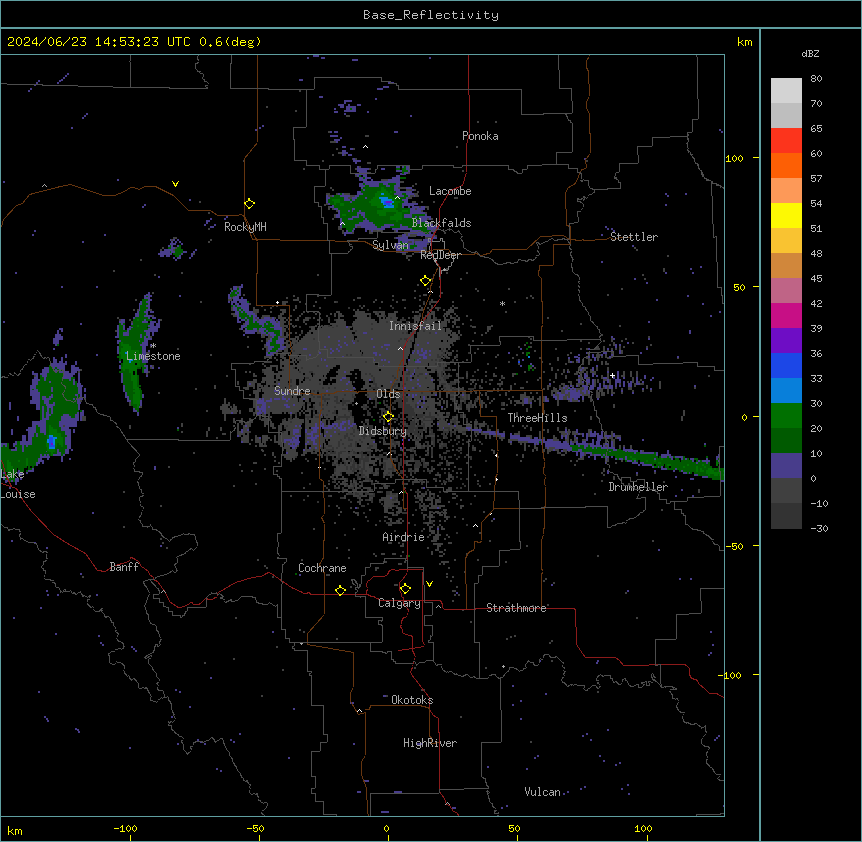Click the green rain band over Limestone
This screenshot has height=842, width=862.
click(x=134, y=354)
